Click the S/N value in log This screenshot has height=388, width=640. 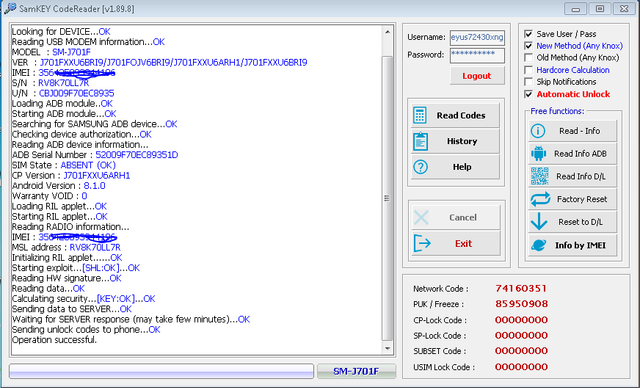(x=63, y=83)
